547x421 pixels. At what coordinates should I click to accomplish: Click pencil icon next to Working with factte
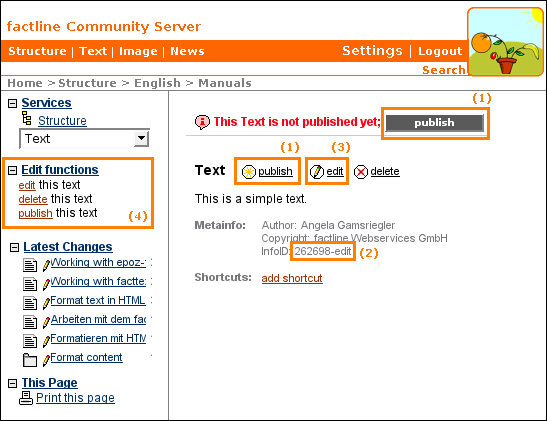(46, 284)
